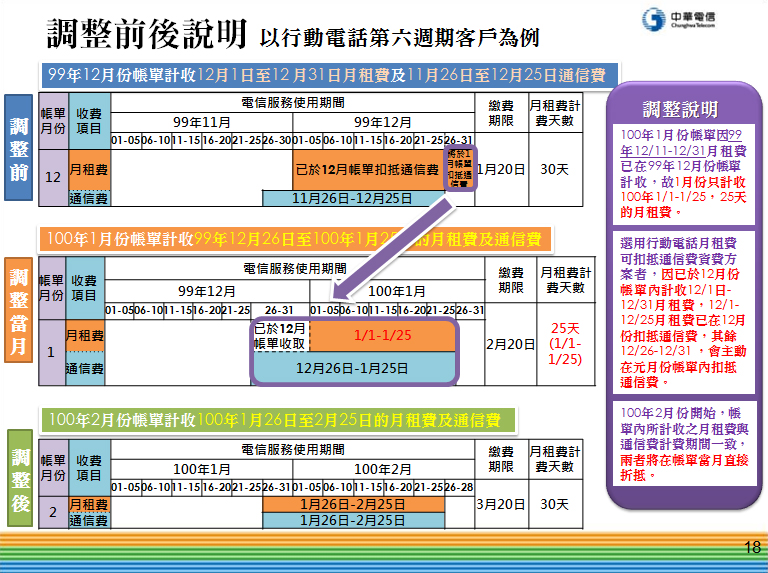768x573 pixels.
Task: Click 100年1月 header in the 調整後 table
Action: 201,469
